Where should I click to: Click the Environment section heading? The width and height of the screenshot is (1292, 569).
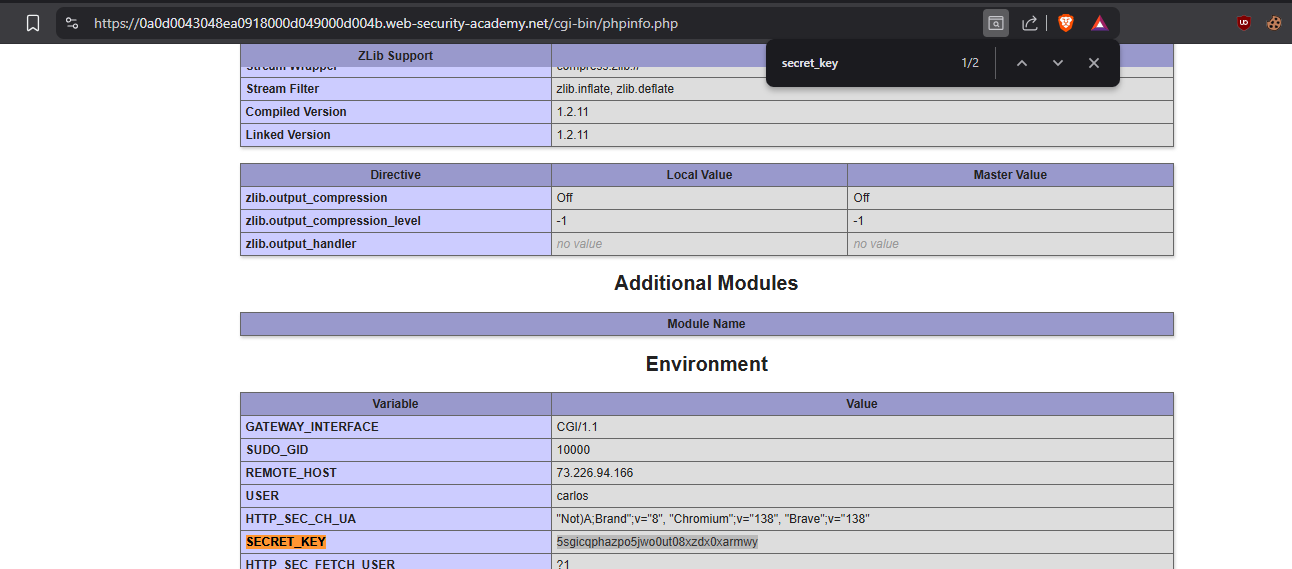pos(706,364)
